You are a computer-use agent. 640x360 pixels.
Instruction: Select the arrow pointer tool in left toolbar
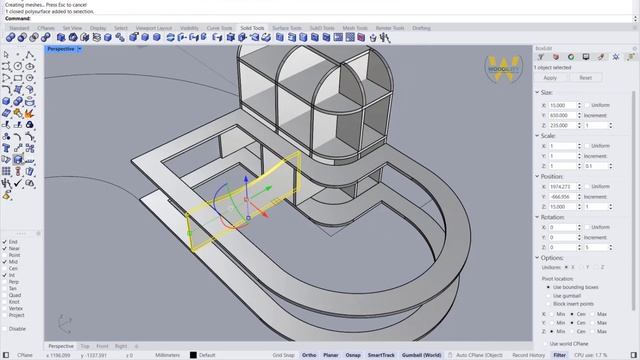pyautogui.click(x=6, y=54)
